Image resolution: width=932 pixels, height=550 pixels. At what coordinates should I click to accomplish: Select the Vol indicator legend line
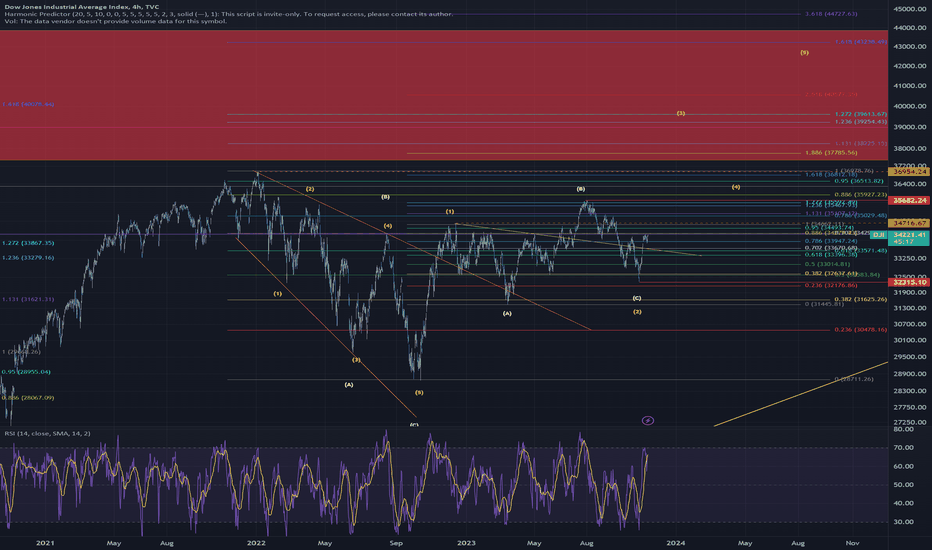coord(115,21)
